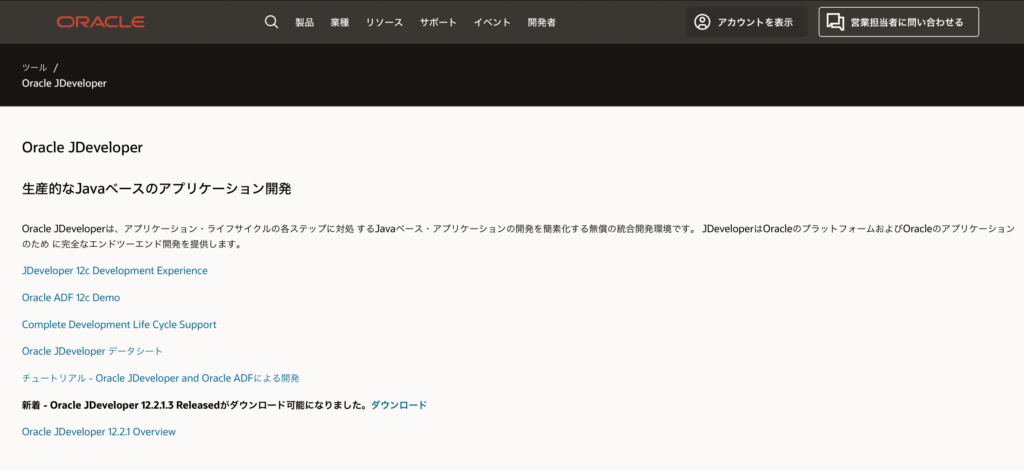Viewport: 1024px width, 471px height.
Task: Open Oracle JDeveloper 12.2.1 Overview link
Action: click(x=99, y=432)
